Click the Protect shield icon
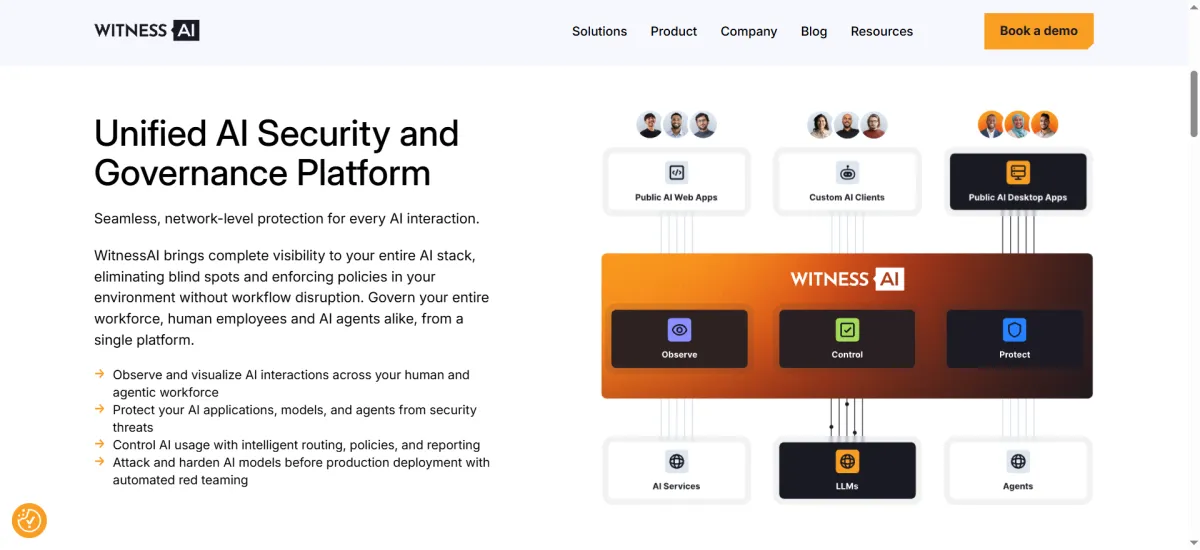 tap(1014, 329)
